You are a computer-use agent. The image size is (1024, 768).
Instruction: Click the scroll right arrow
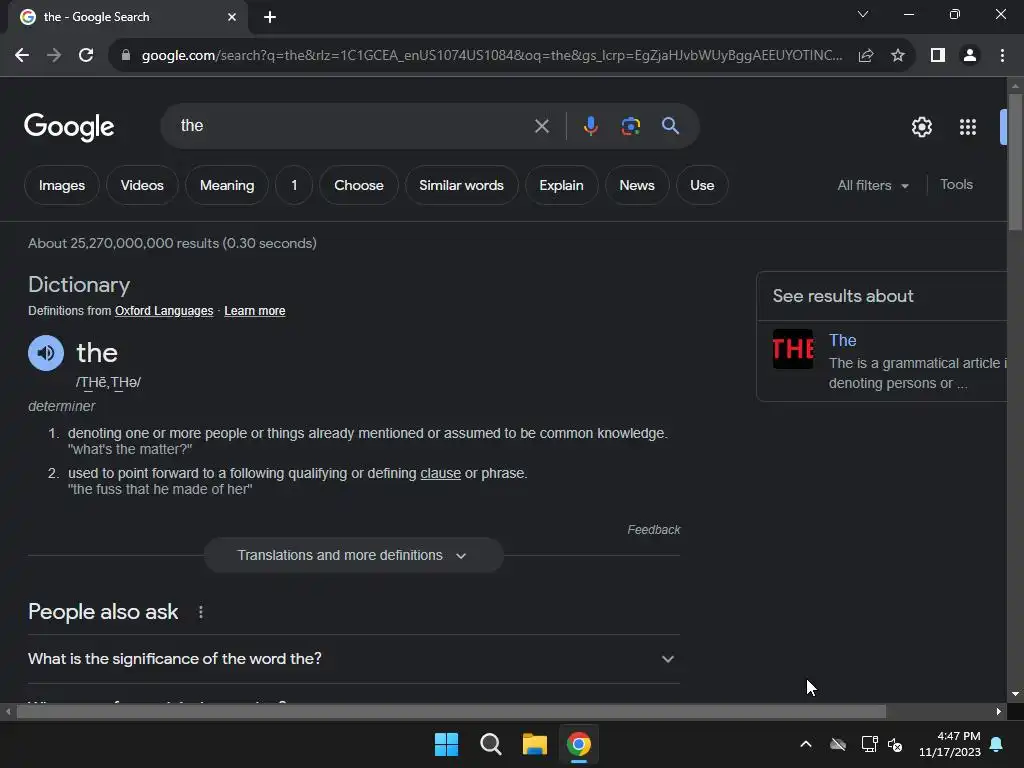pyautogui.click(x=999, y=712)
